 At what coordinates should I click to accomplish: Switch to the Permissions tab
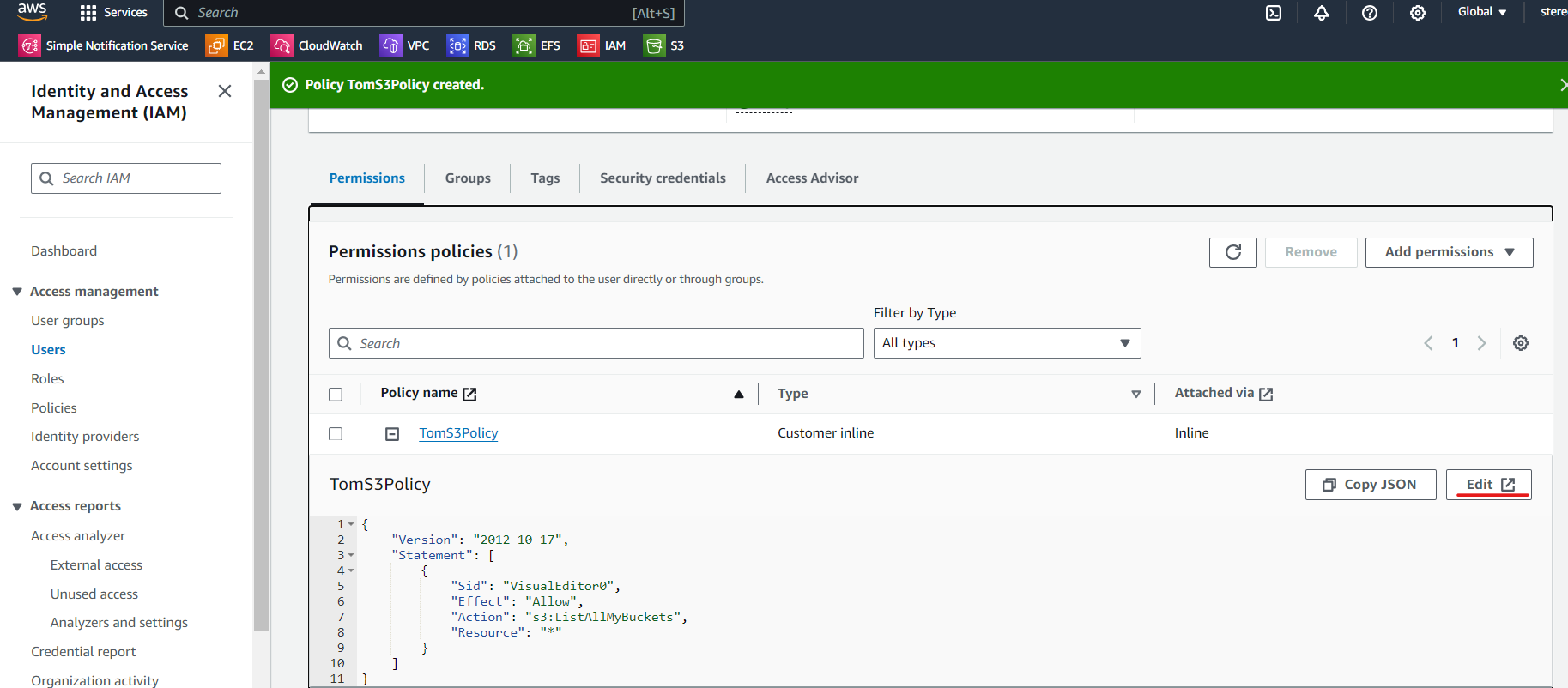pyautogui.click(x=366, y=178)
